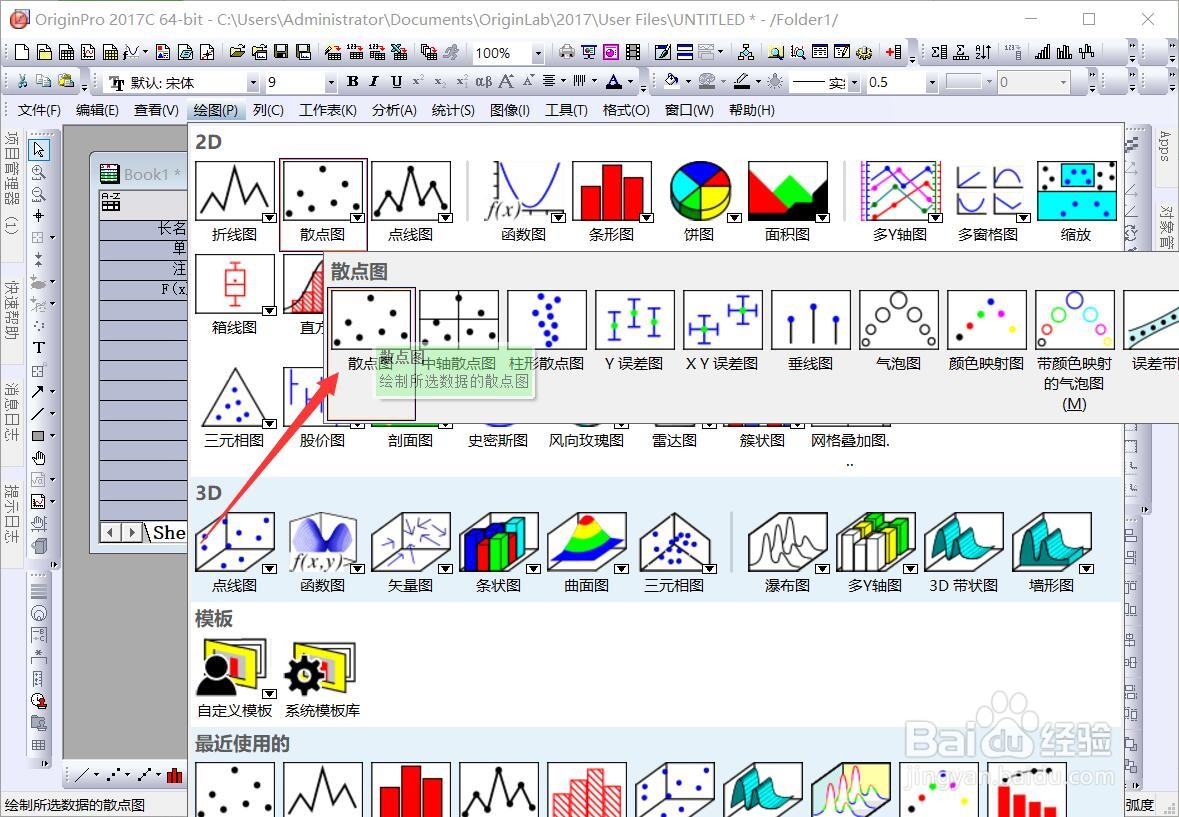Select the Text tool T

pos(39,347)
